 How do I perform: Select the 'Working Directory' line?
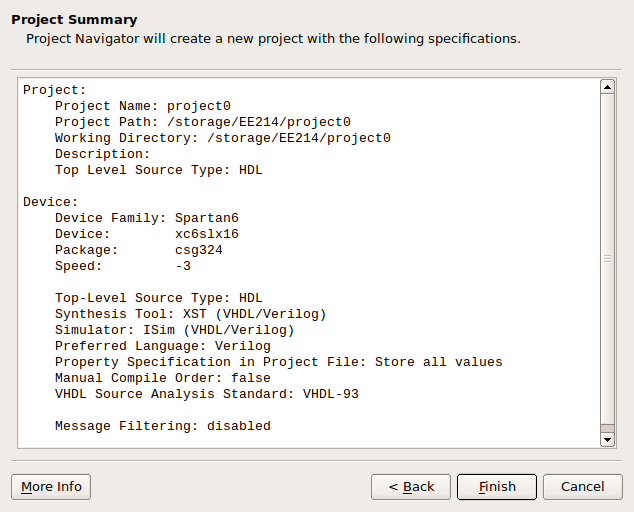click(223, 138)
